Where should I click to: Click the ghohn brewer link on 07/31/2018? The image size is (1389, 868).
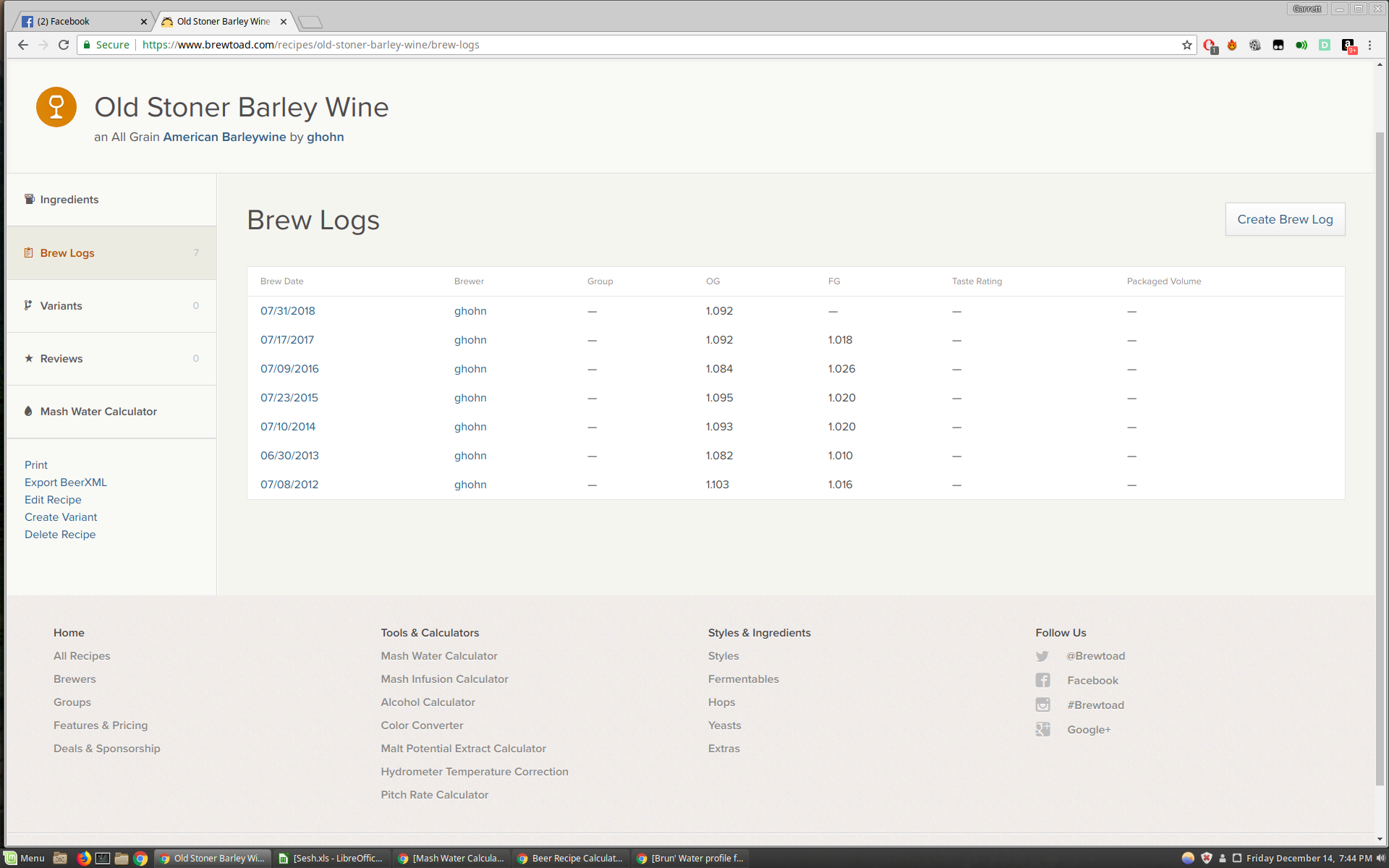(470, 310)
